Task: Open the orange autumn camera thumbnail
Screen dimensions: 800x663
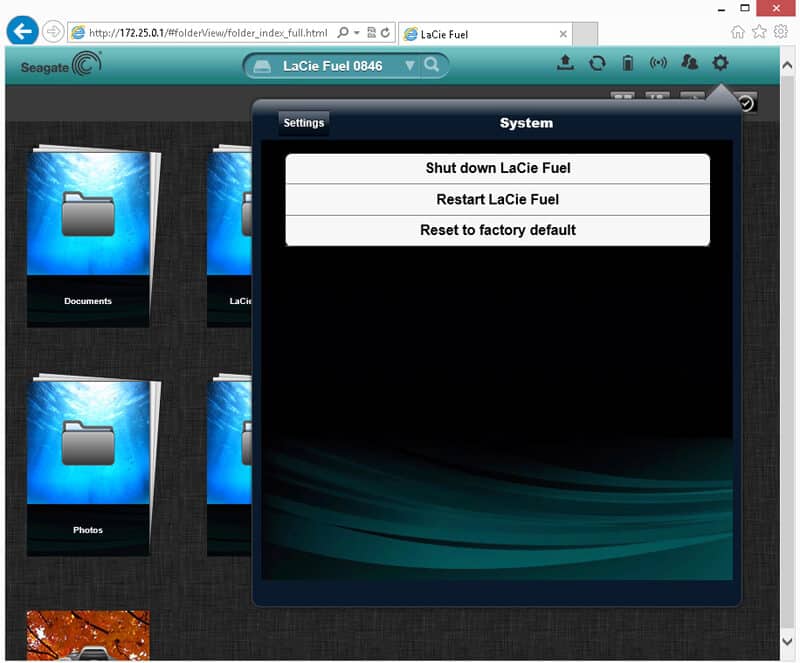Action: coord(88,635)
